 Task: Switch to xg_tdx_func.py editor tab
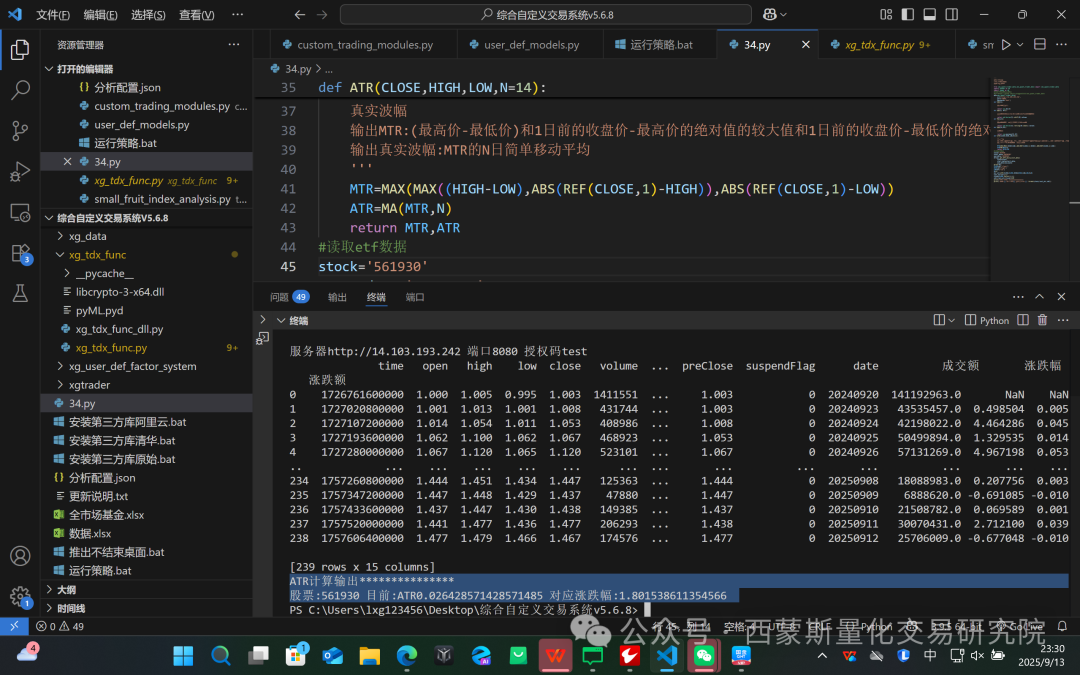click(886, 45)
